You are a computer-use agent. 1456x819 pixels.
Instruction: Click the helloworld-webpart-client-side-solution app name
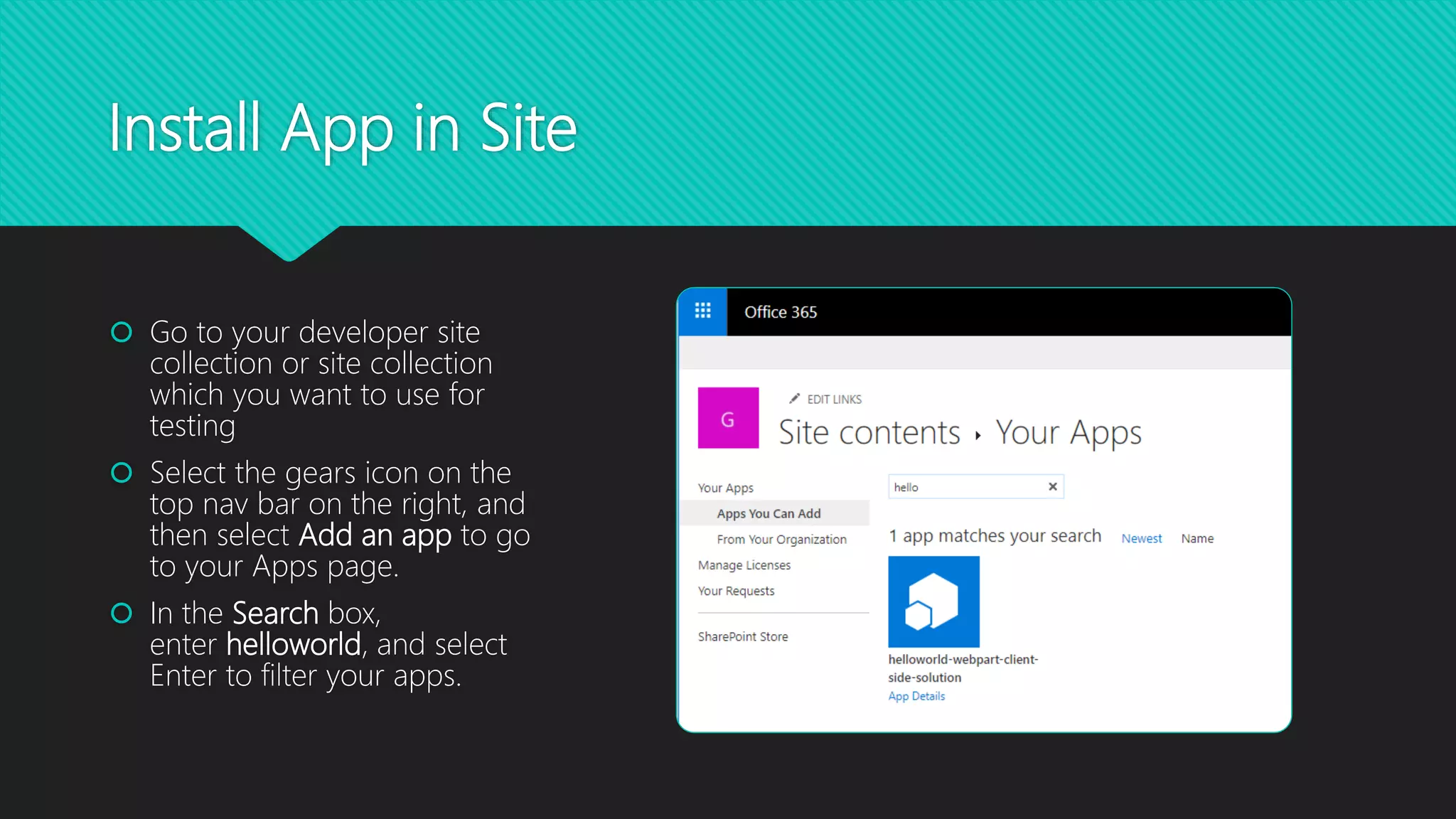click(x=963, y=668)
